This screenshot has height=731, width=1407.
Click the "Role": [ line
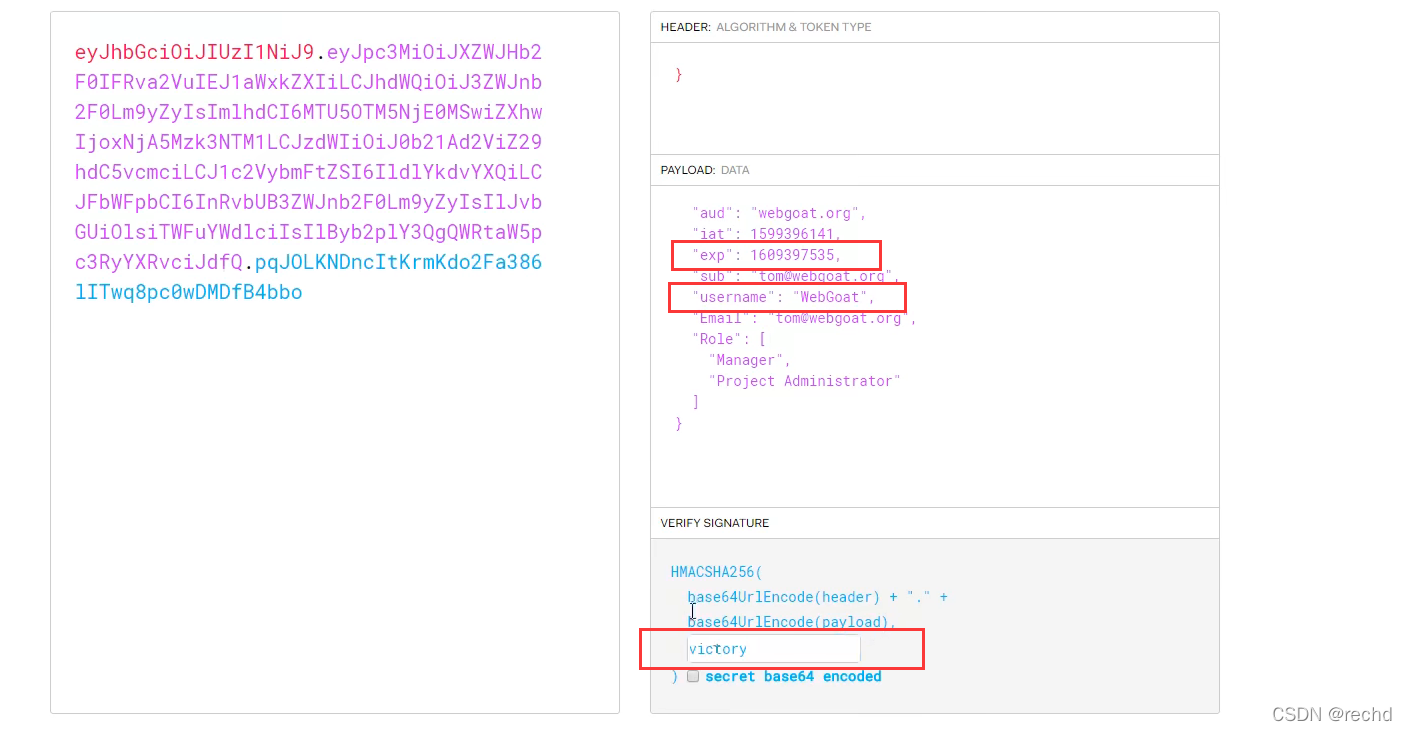(729, 339)
